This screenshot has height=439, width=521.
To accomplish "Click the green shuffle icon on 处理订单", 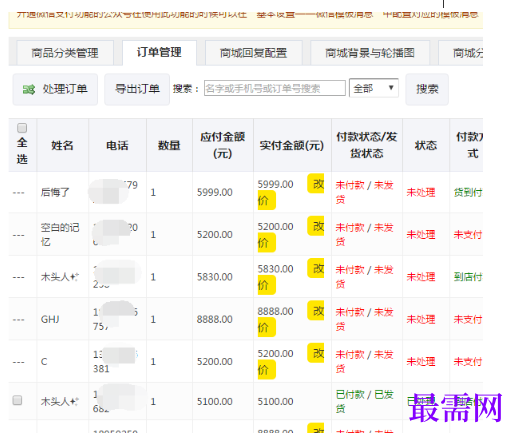I will tap(29, 89).
